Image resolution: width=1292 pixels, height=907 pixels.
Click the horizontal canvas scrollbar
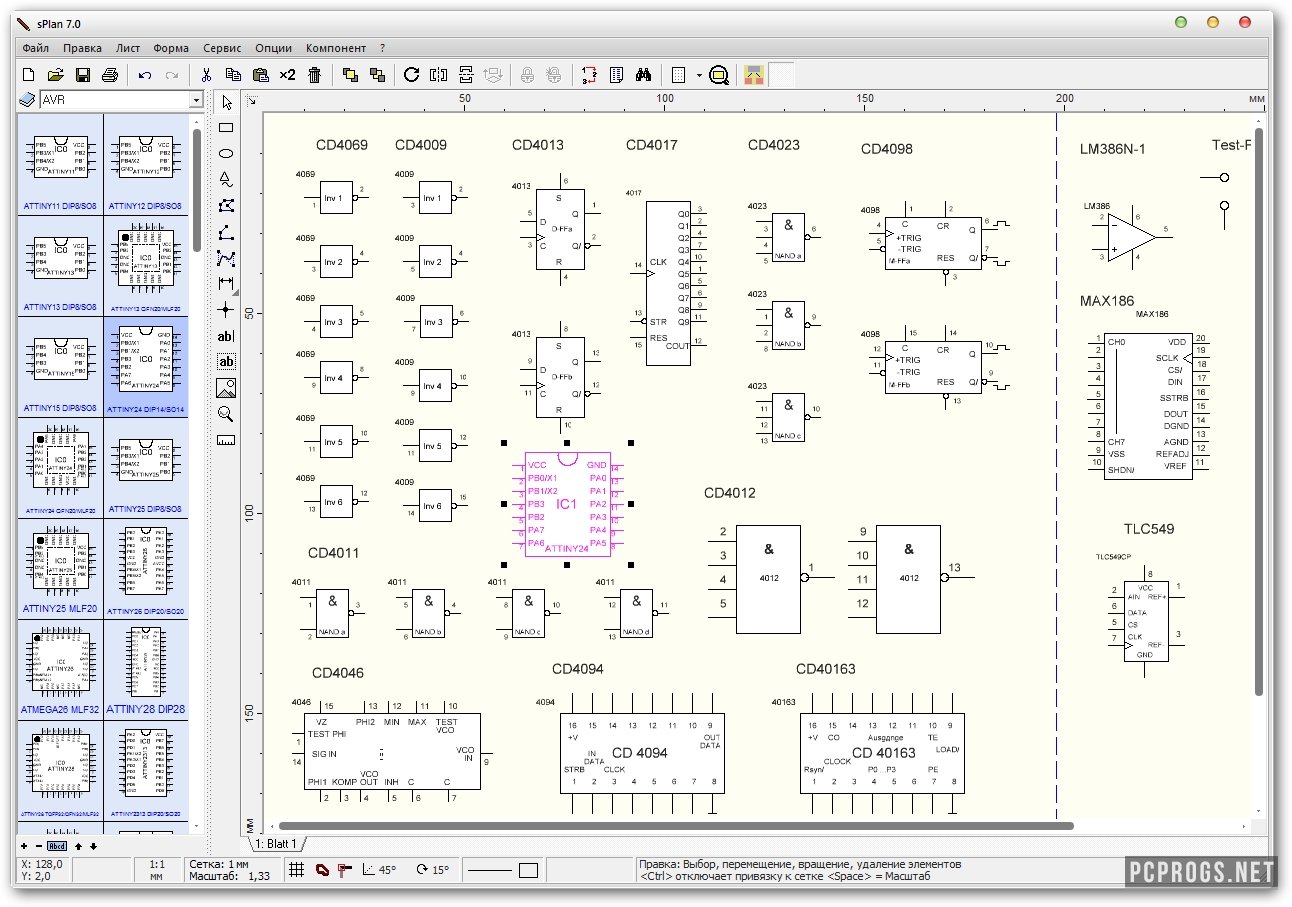click(676, 826)
